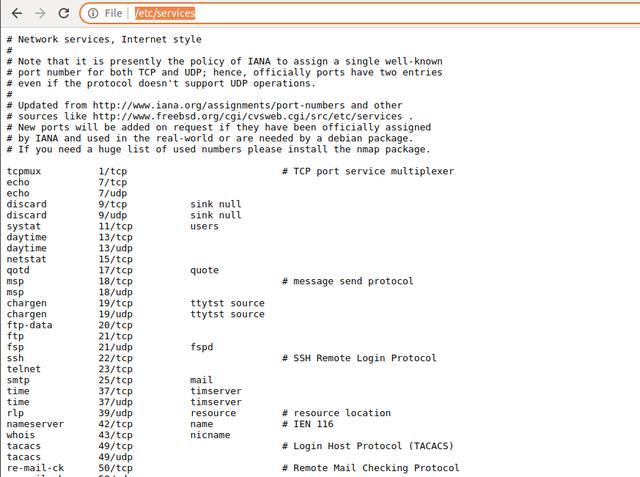640x477 pixels.
Task: Click the iana.org port-numbers URL text
Action: (x=218, y=105)
